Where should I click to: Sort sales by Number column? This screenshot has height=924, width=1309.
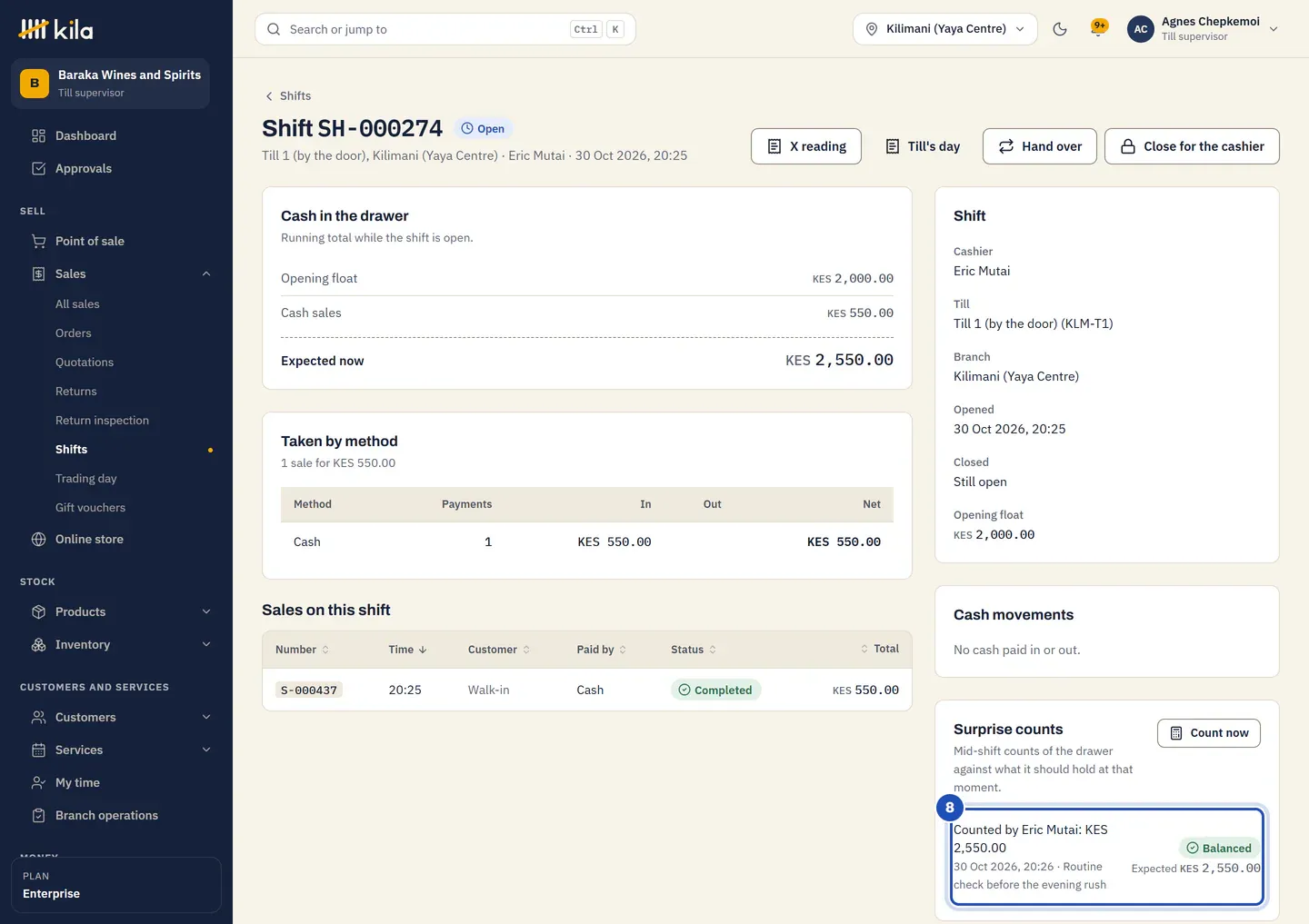303,650
